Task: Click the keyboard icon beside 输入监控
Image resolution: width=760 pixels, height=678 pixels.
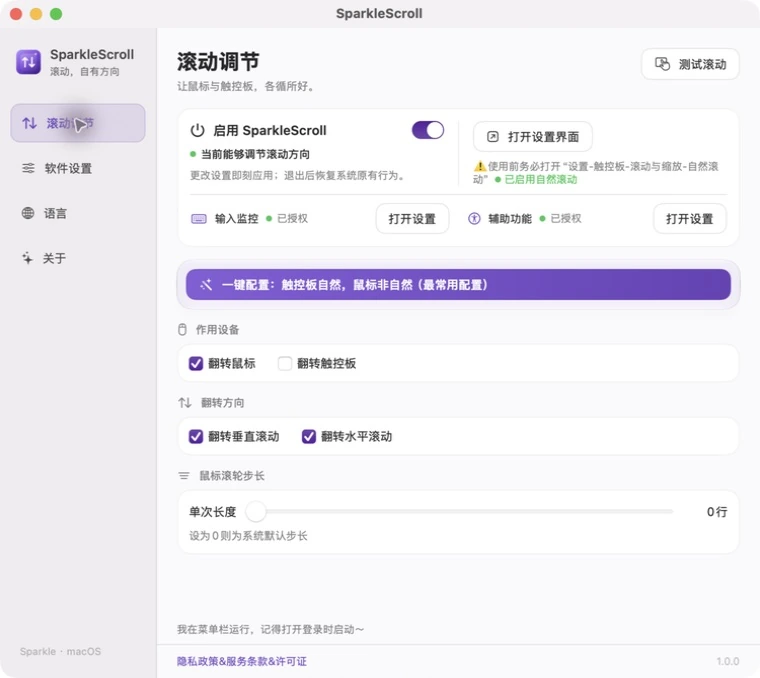Action: coord(199,219)
